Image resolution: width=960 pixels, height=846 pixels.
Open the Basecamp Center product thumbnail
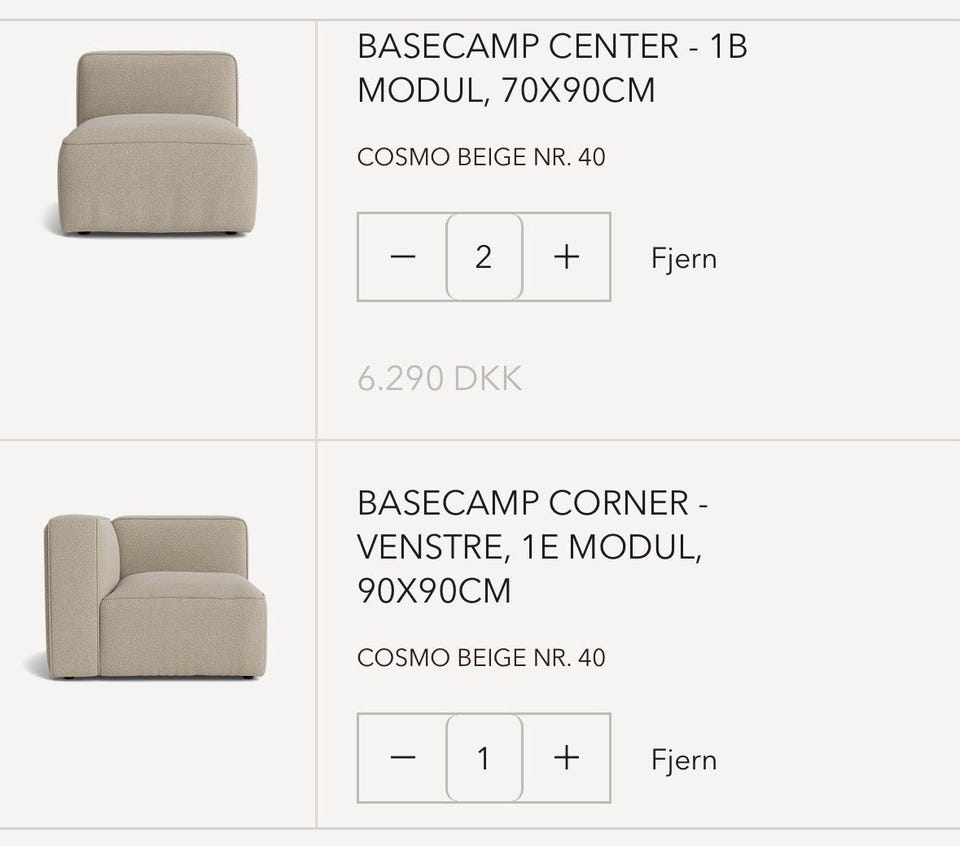(158, 143)
